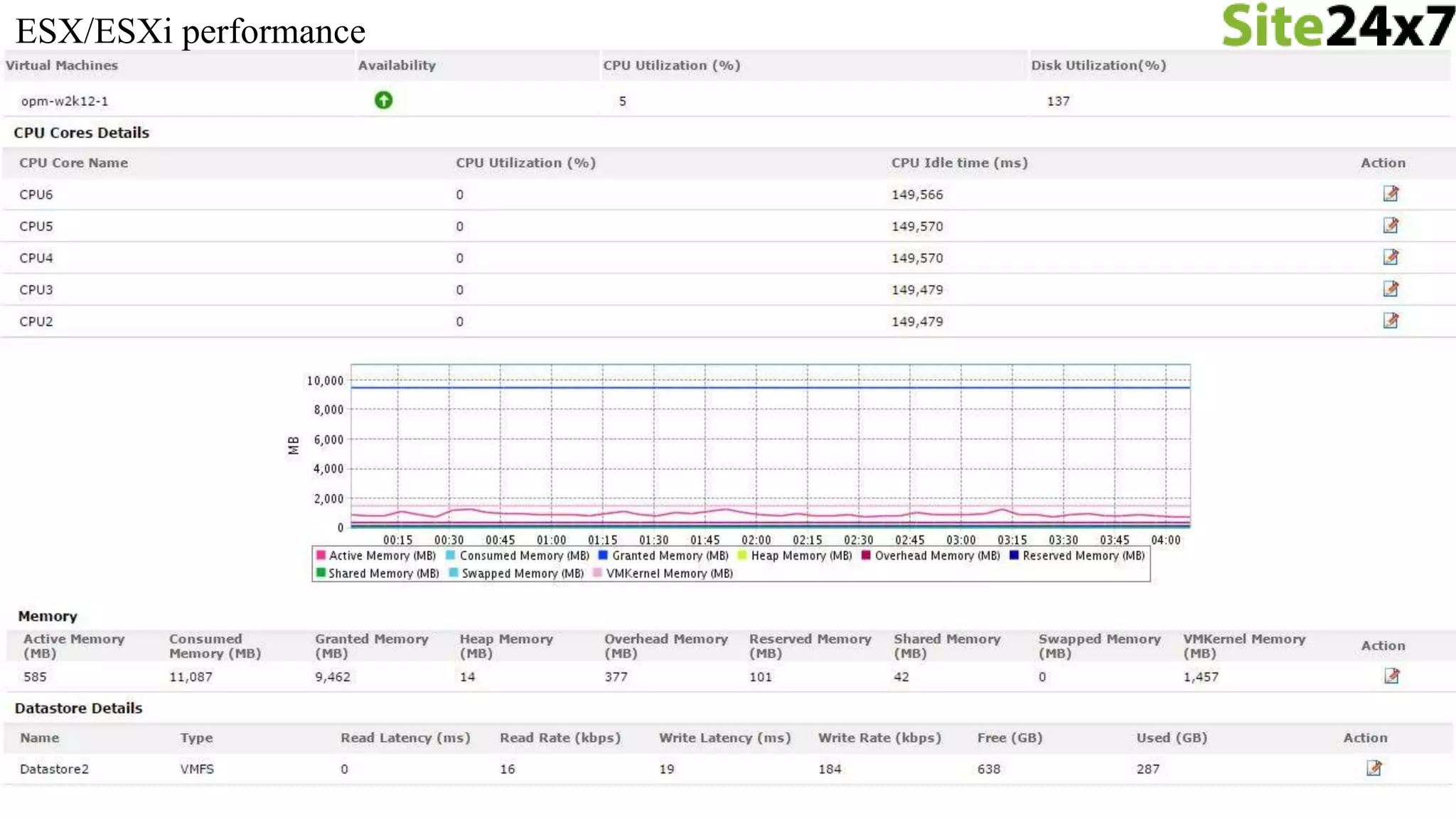The image size is (1456, 819).
Task: Click the Used (GB) value 287
Action: [x=1148, y=769]
